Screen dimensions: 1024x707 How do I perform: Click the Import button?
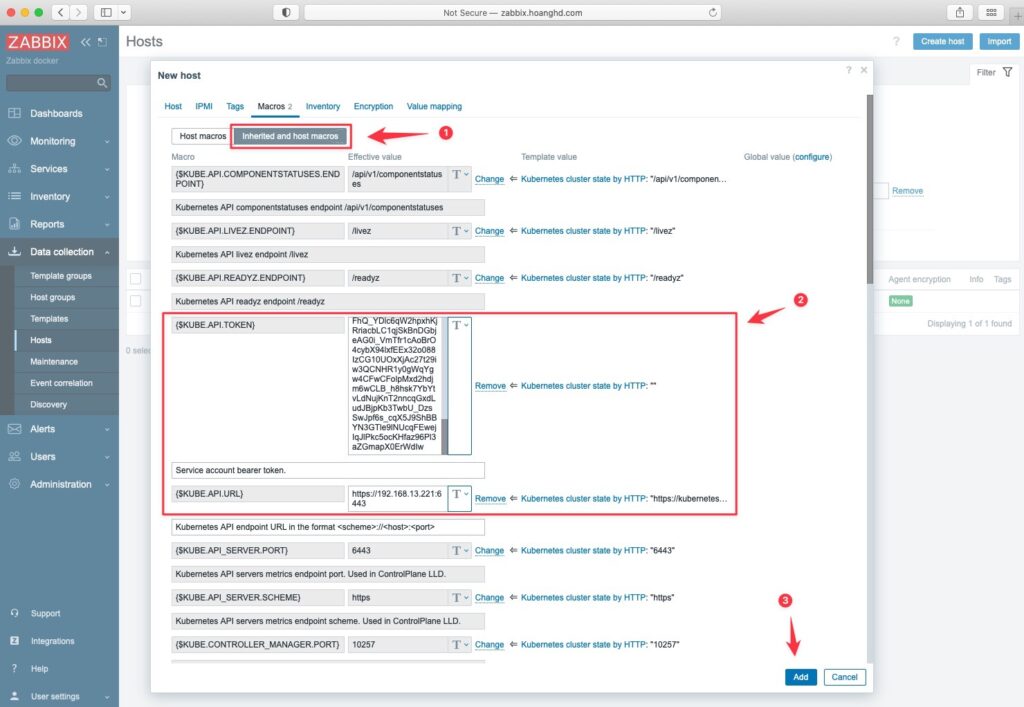click(x=999, y=41)
